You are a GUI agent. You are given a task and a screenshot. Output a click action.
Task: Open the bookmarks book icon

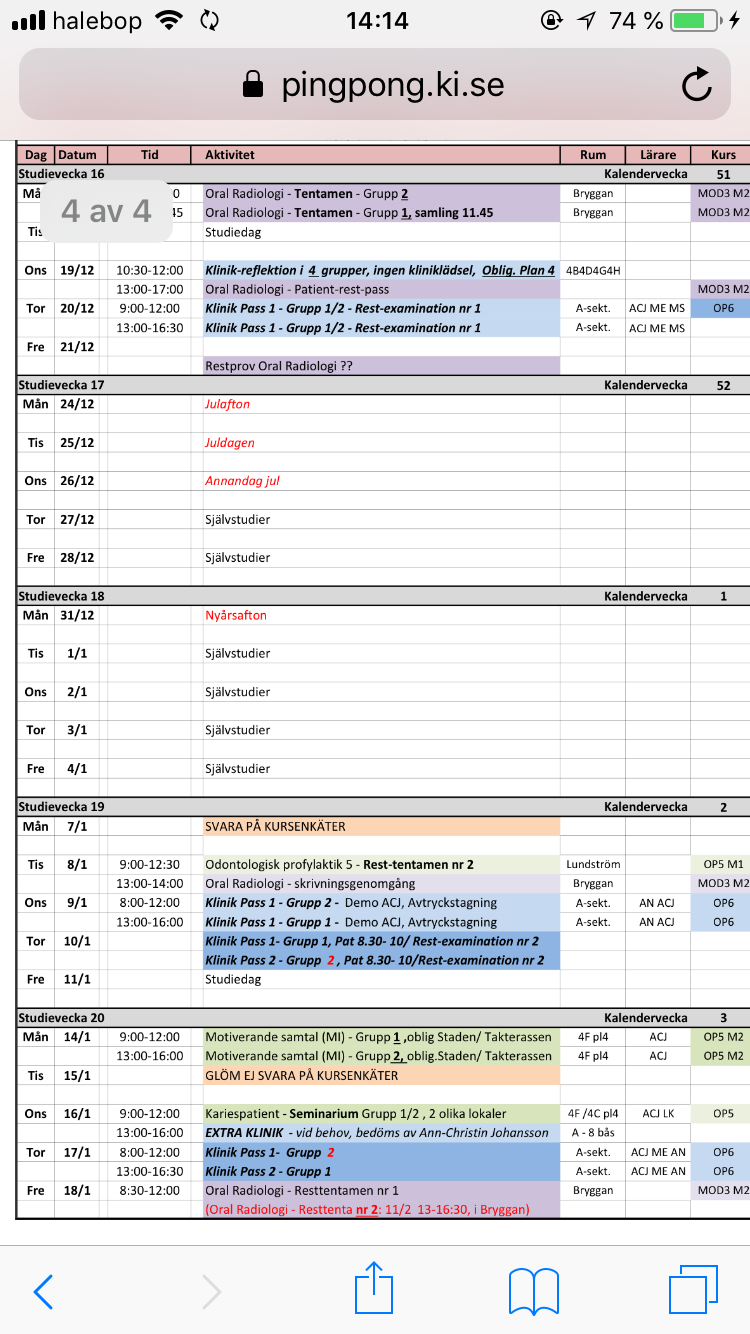534,1291
